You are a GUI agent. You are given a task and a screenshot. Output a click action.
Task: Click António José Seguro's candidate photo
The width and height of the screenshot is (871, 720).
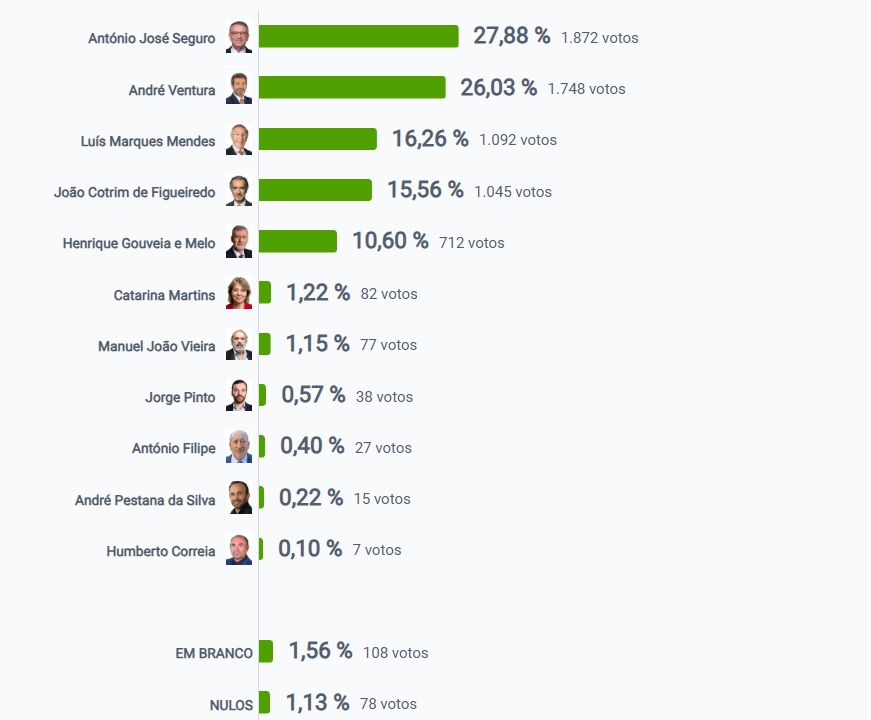coord(239,37)
